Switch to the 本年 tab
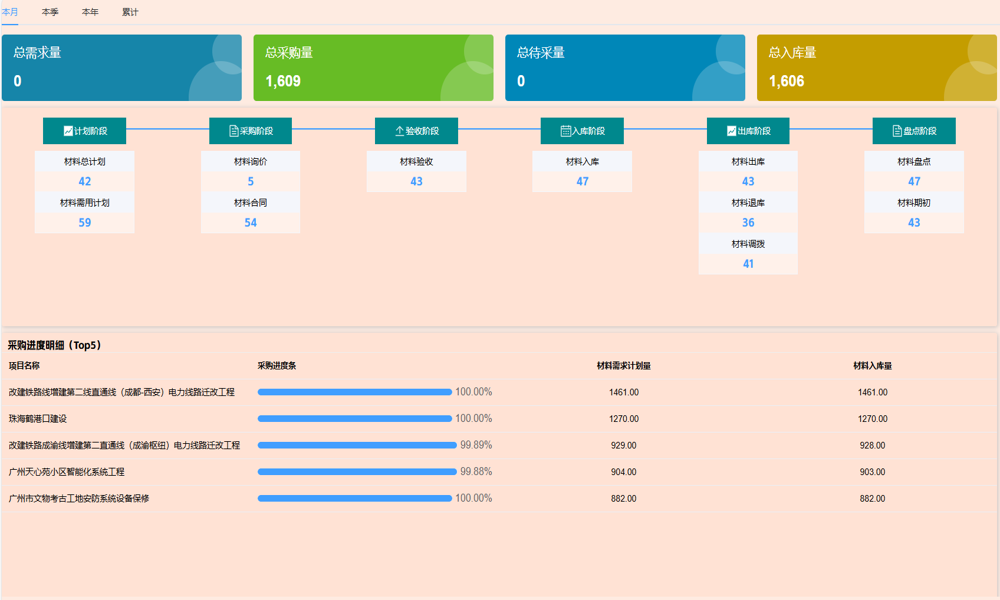 tap(89, 11)
